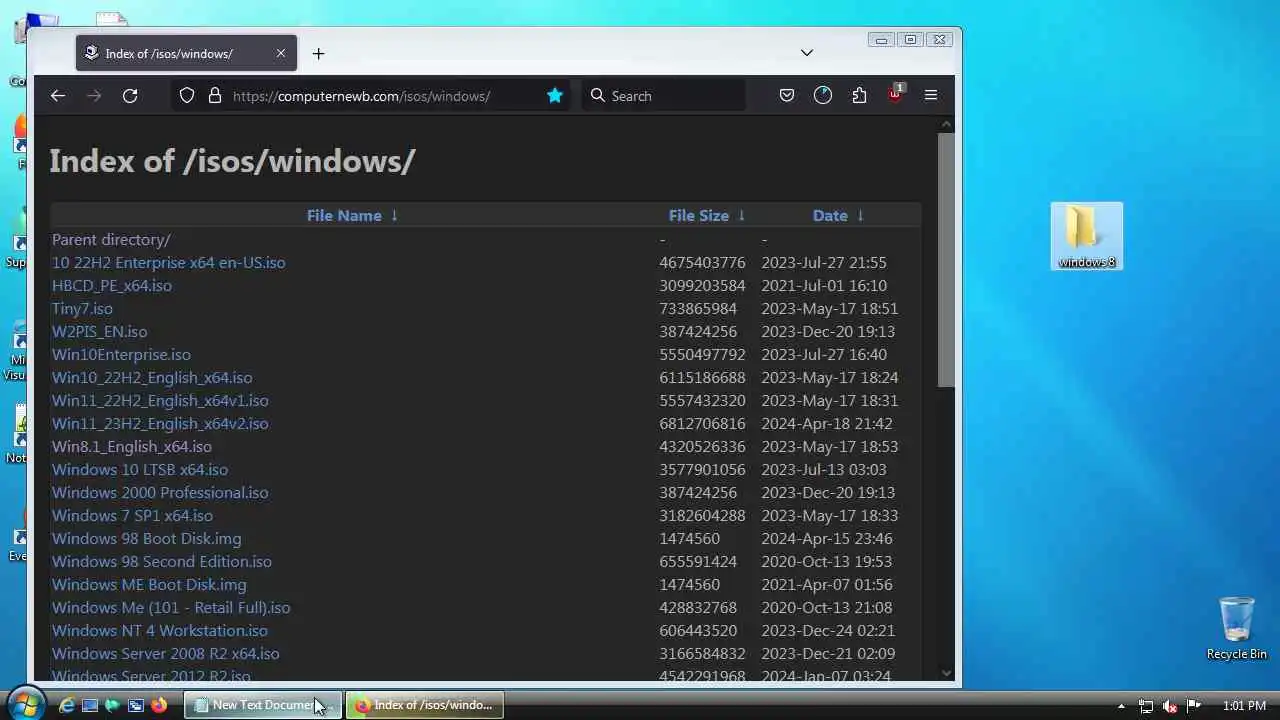
Task: Select Win10_22H2_English_x64.iso
Action: coord(152,378)
